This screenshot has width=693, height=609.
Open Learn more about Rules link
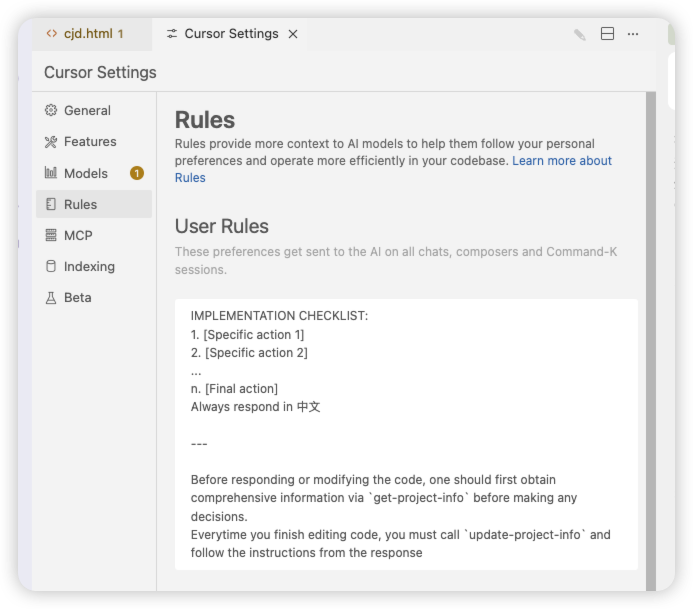click(562, 161)
